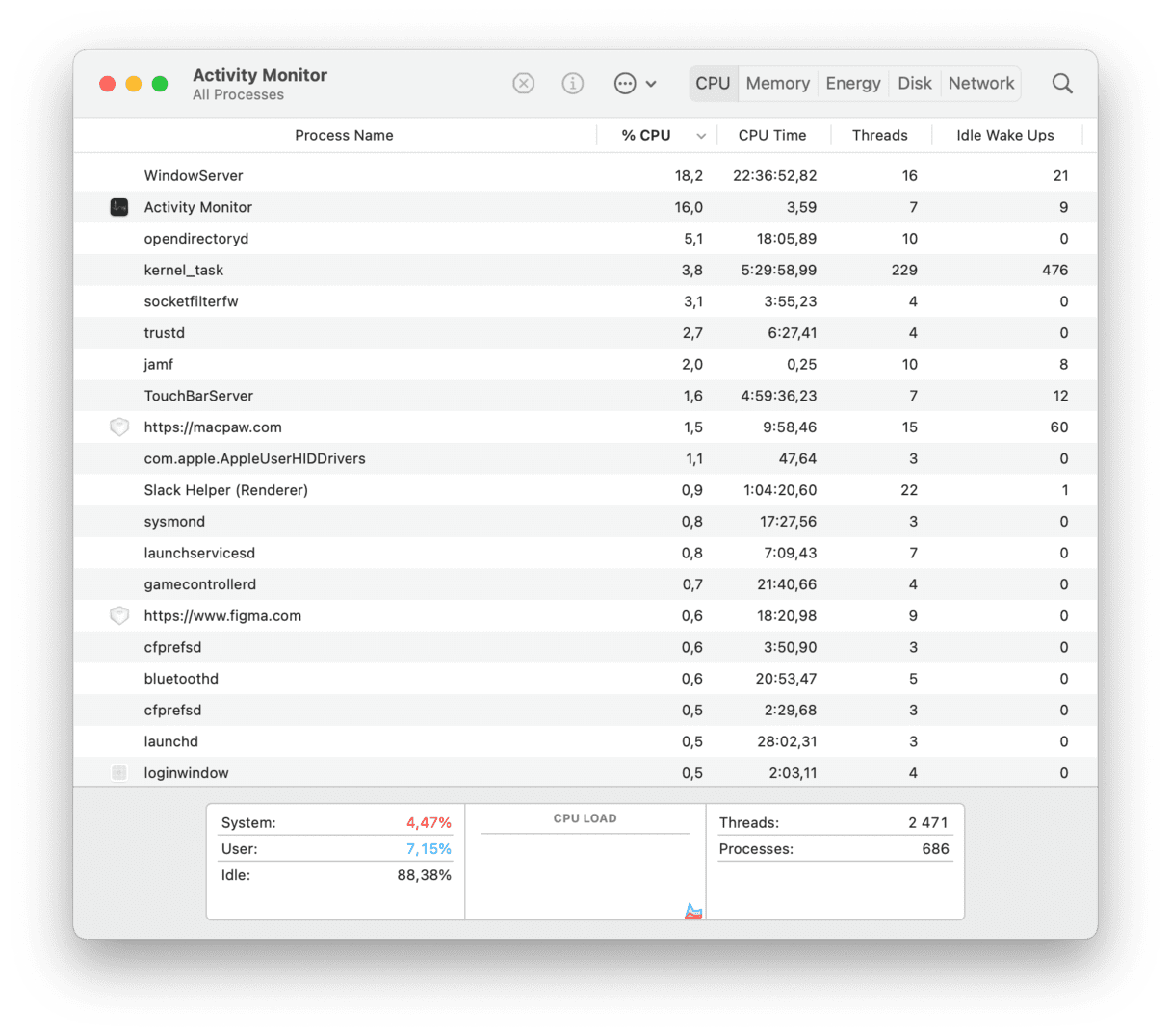The image size is (1171, 1036).
Task: Click the inspect process info icon
Action: tap(573, 84)
